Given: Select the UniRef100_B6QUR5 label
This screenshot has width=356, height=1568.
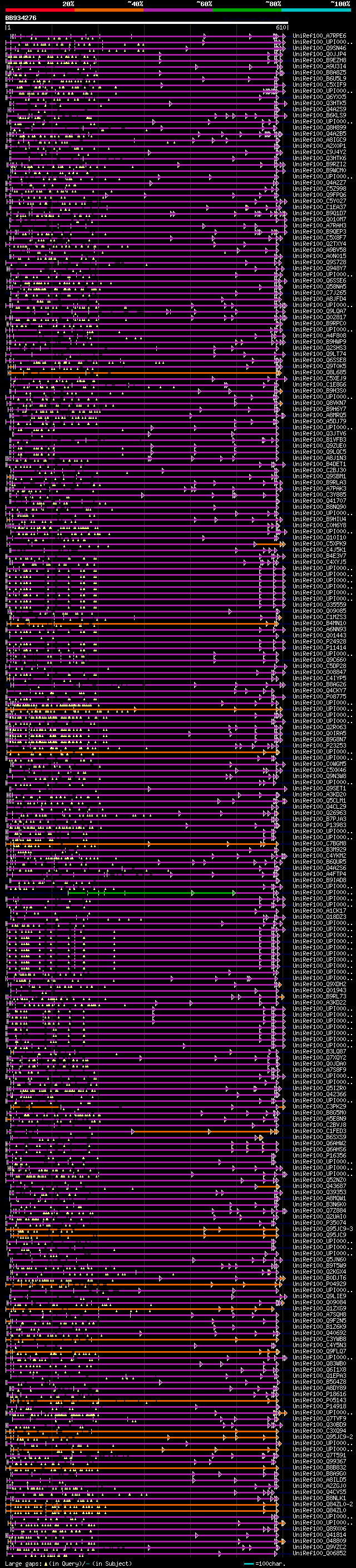Looking at the screenshot, I should coord(319,862).
